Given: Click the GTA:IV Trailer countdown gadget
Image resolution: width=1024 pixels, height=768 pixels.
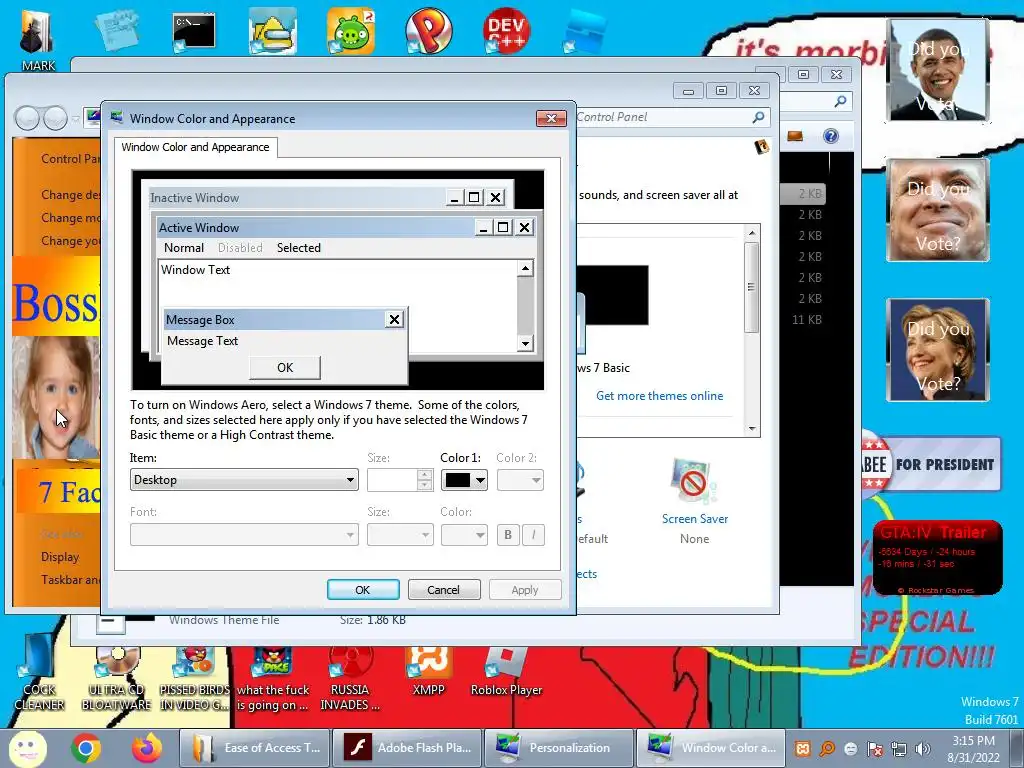Looking at the screenshot, I should (937, 558).
